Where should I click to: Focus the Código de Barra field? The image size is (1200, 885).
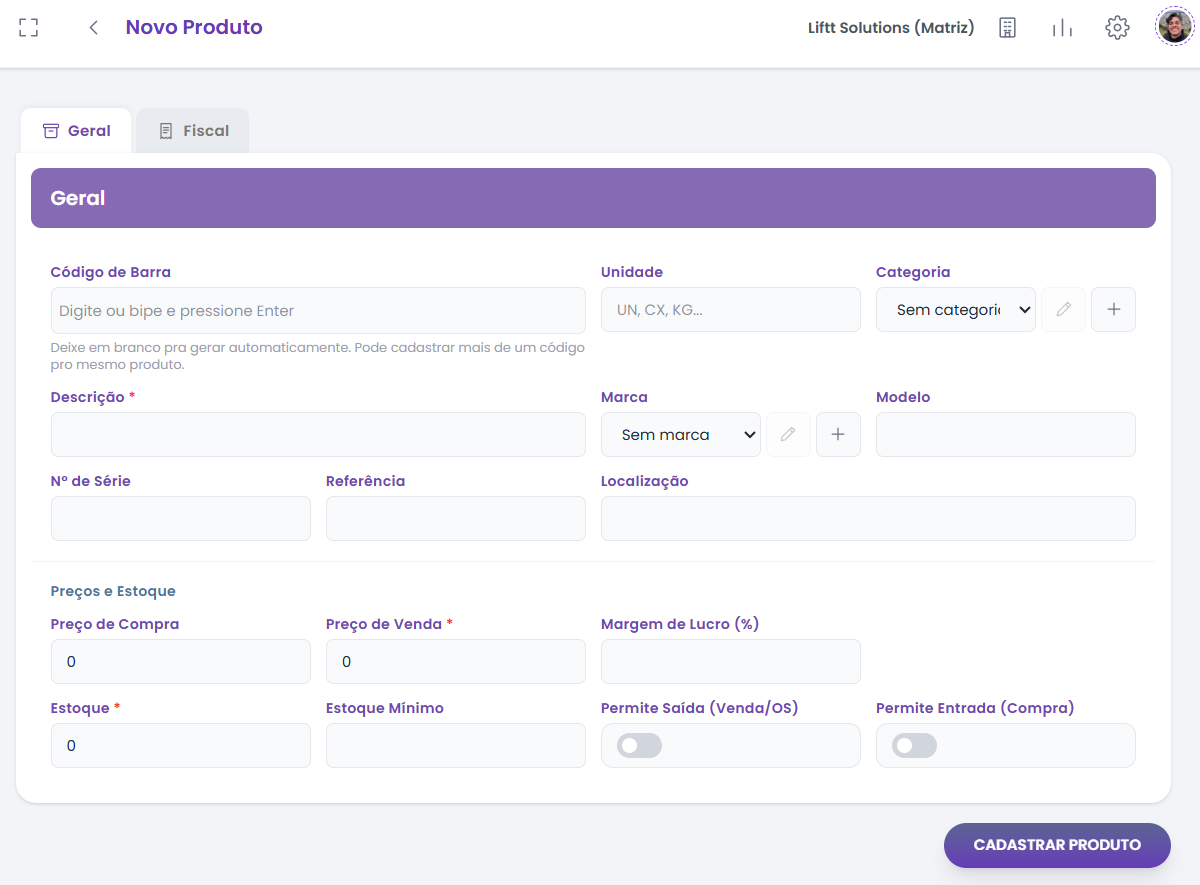(318, 310)
